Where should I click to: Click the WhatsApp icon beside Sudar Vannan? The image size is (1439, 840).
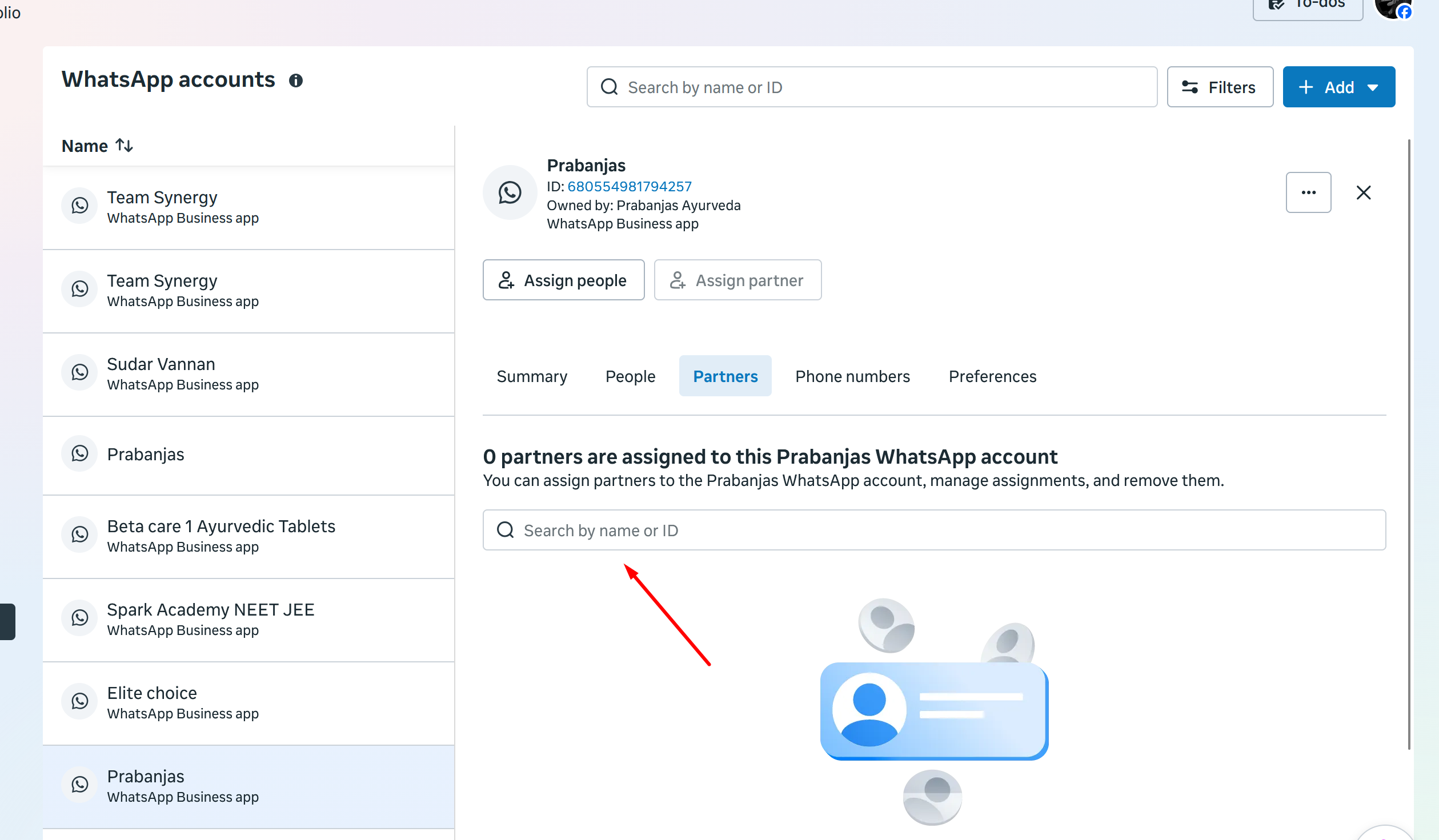point(80,372)
